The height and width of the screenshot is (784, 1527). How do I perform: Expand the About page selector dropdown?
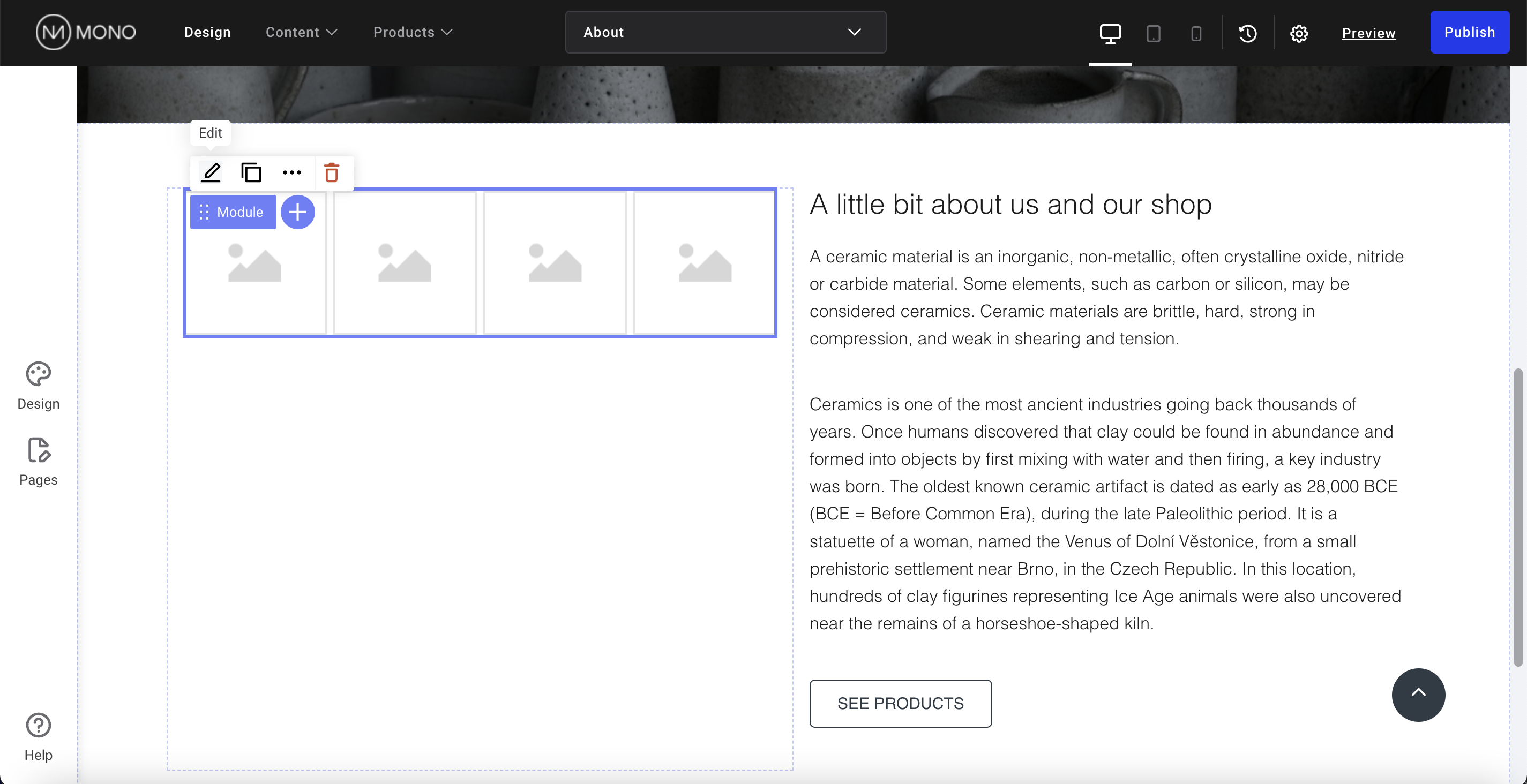point(725,32)
